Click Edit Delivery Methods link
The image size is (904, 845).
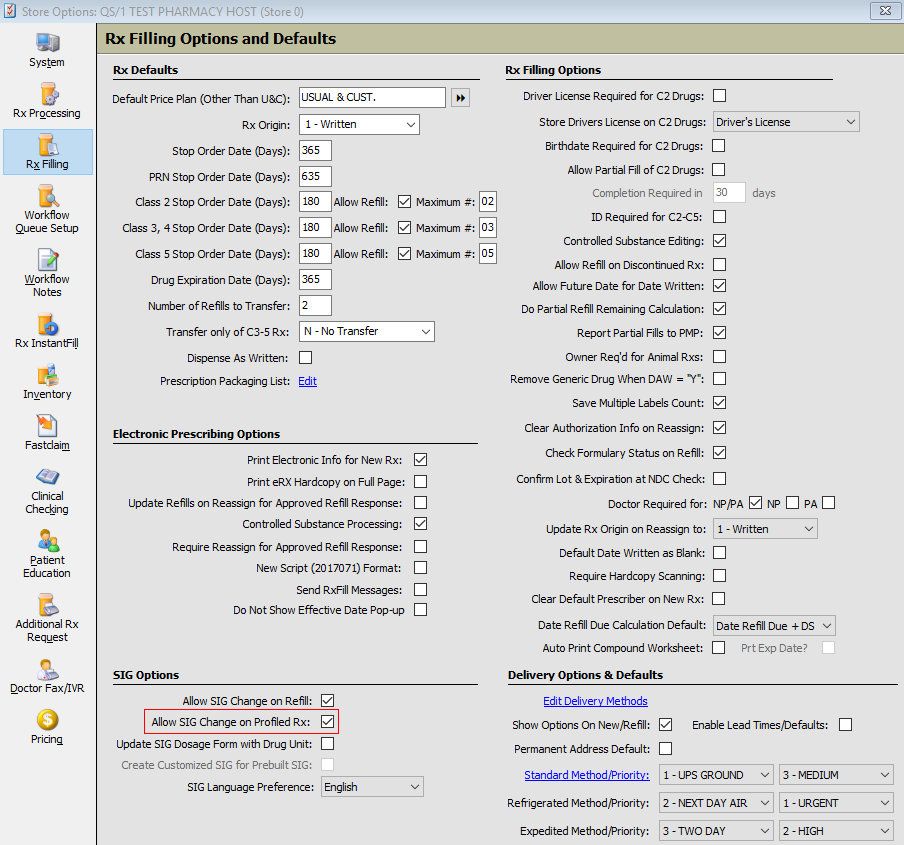tap(595, 701)
